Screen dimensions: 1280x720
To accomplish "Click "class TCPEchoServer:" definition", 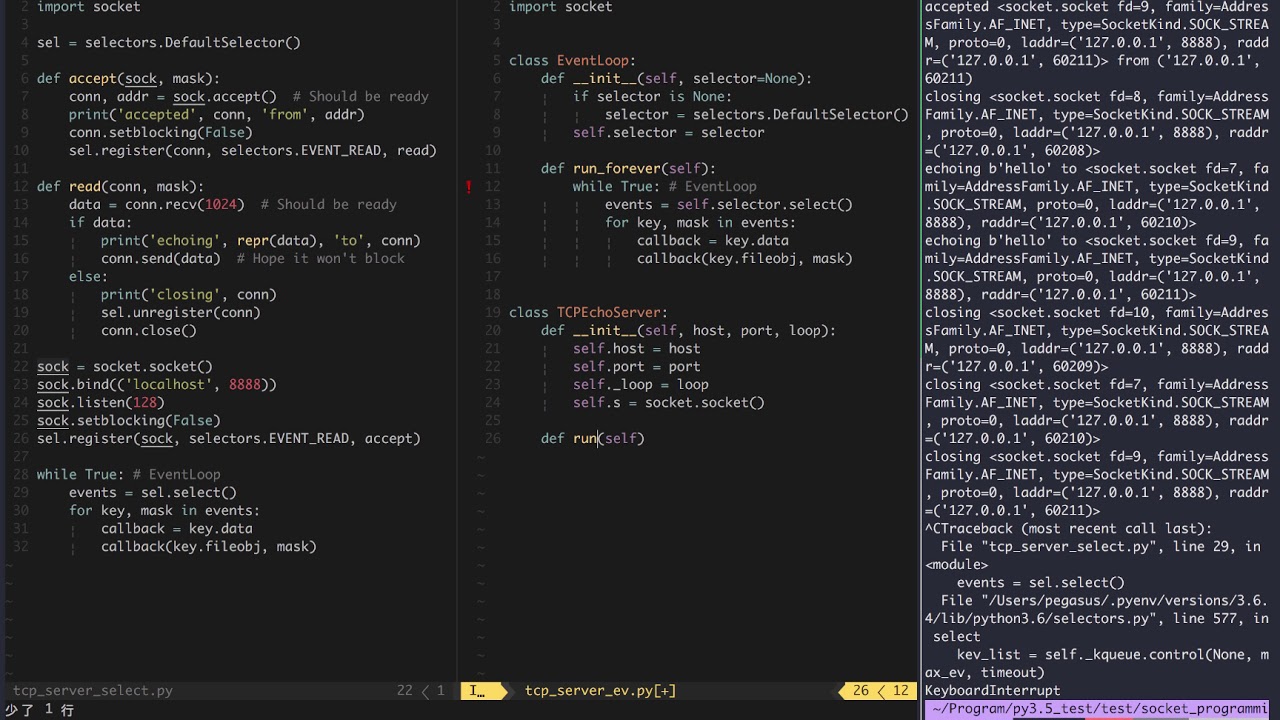I will 589,313.
